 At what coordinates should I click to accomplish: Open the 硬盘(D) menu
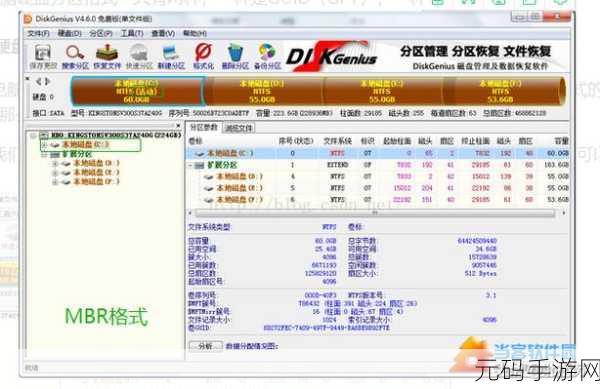pyautogui.click(x=69, y=34)
